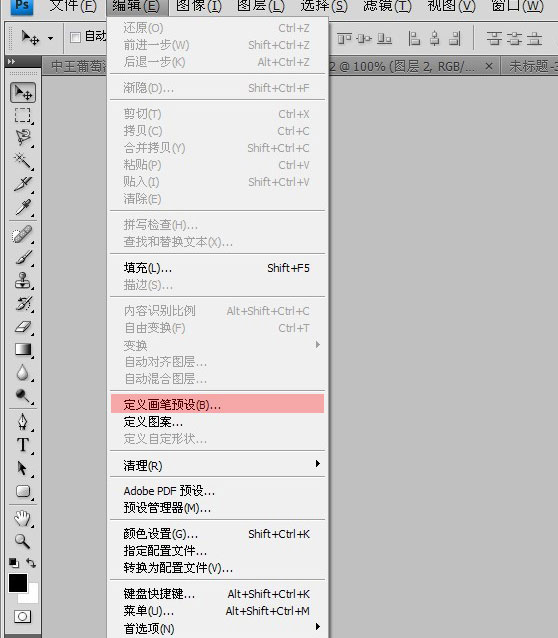Screen dimensions: 558x638
Task: Select the History Brush tool
Action: coord(23,304)
